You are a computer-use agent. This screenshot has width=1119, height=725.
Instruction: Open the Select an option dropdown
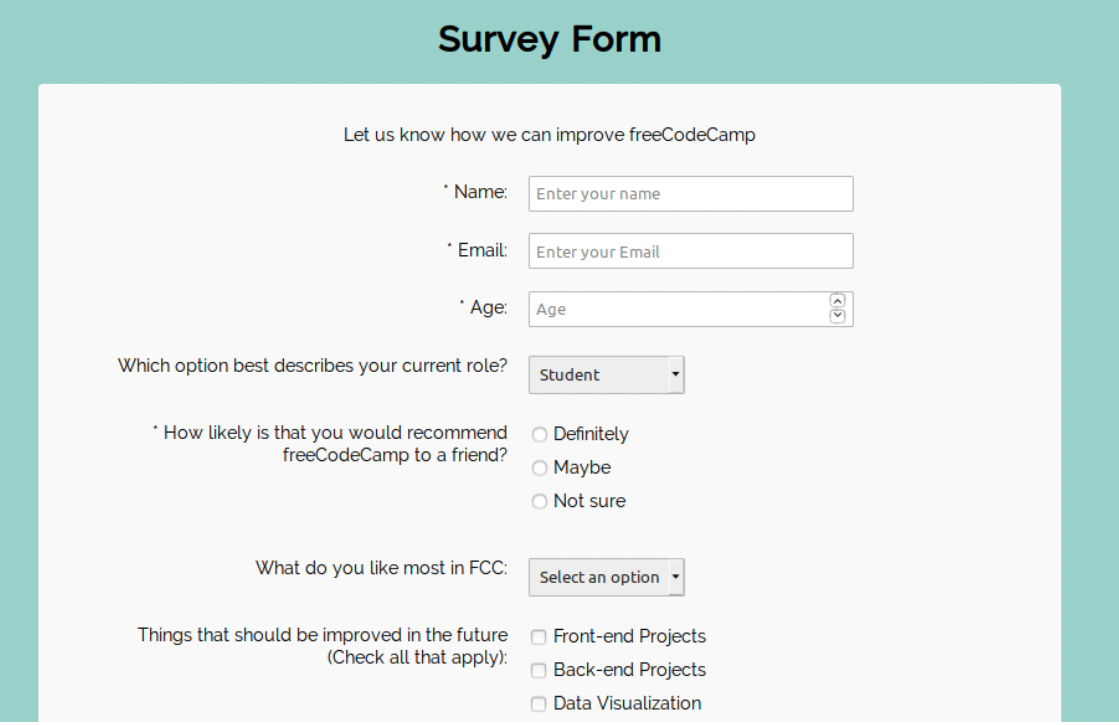point(600,577)
